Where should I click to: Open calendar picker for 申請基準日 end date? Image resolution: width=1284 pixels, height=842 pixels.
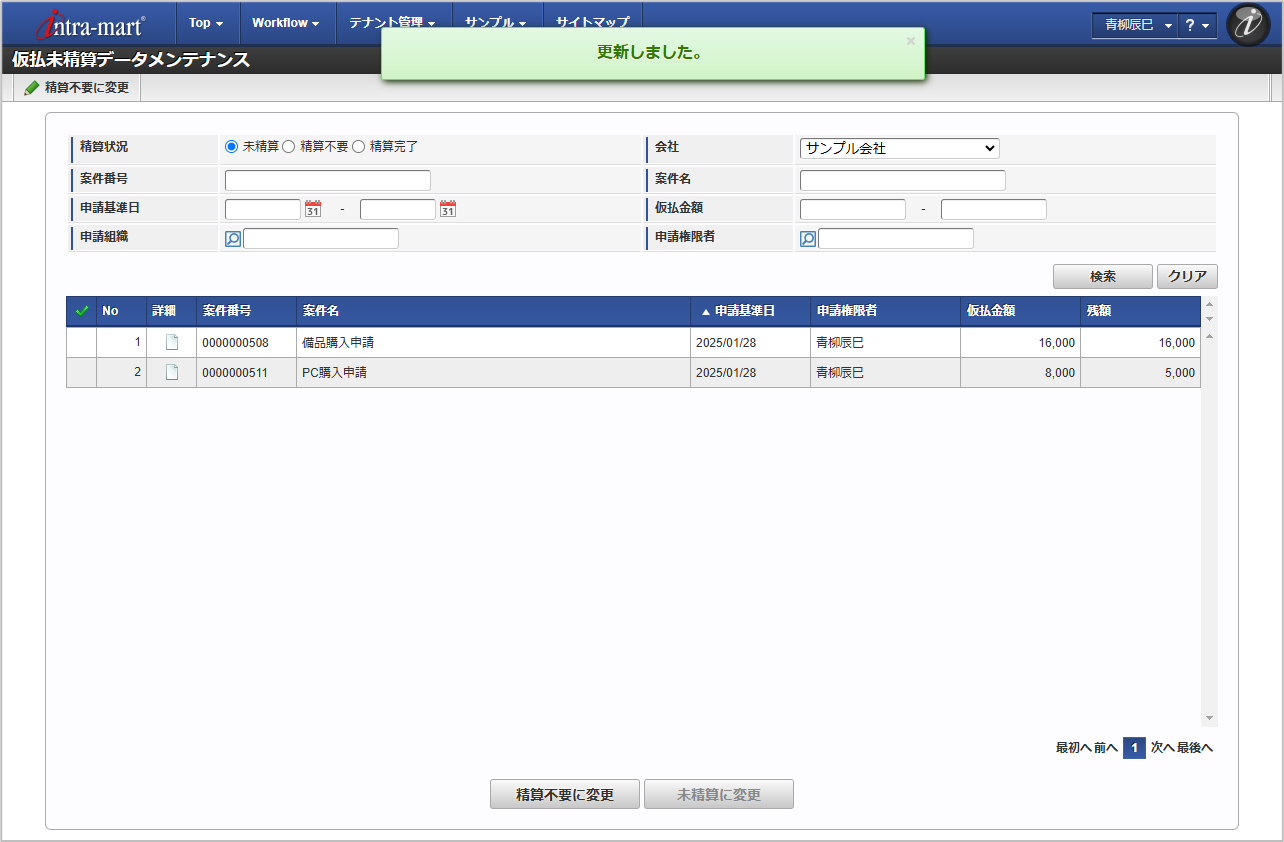pyautogui.click(x=448, y=209)
